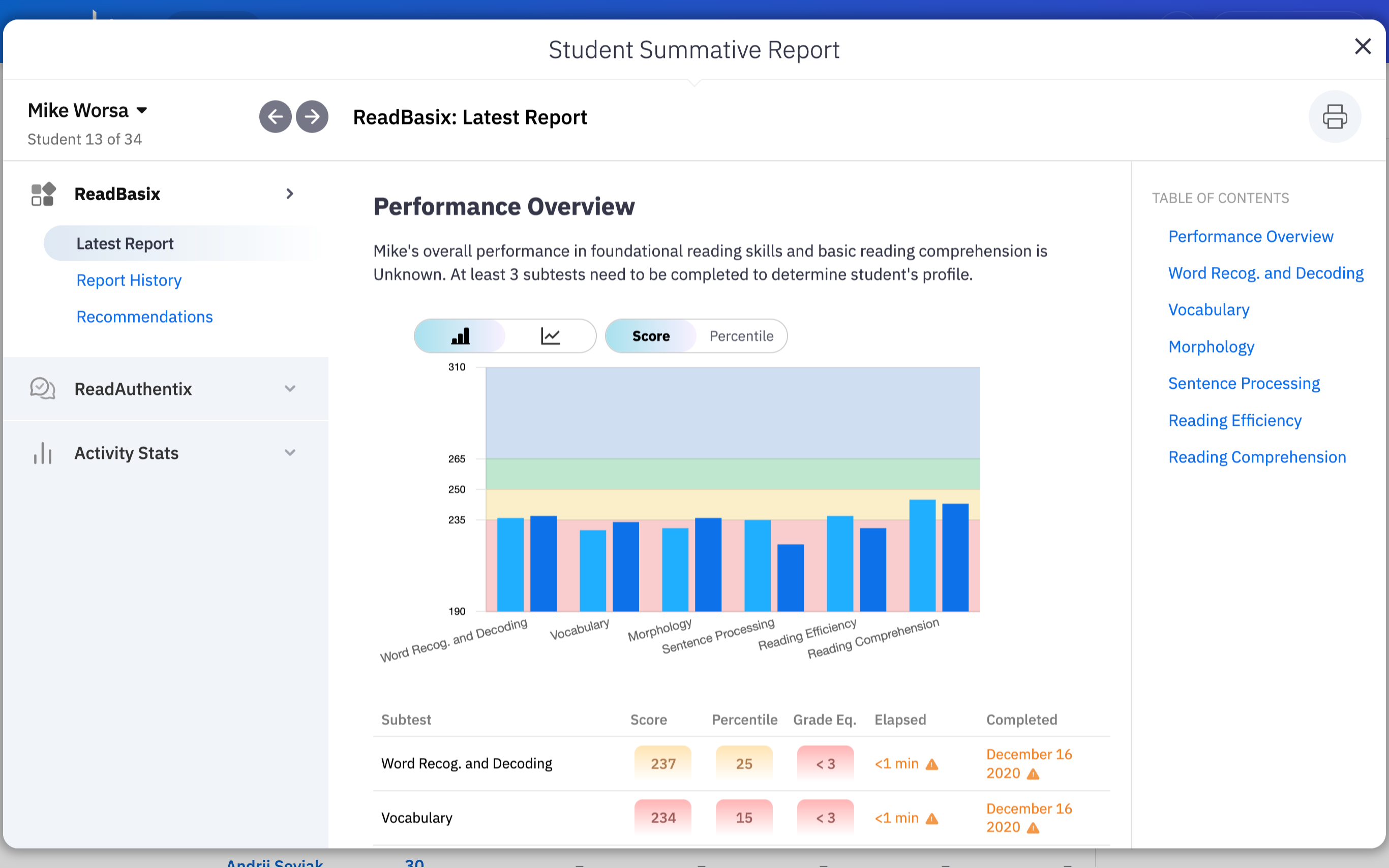The width and height of the screenshot is (1389, 868).
Task: Jump to Morphology in table of contents
Action: (x=1211, y=347)
